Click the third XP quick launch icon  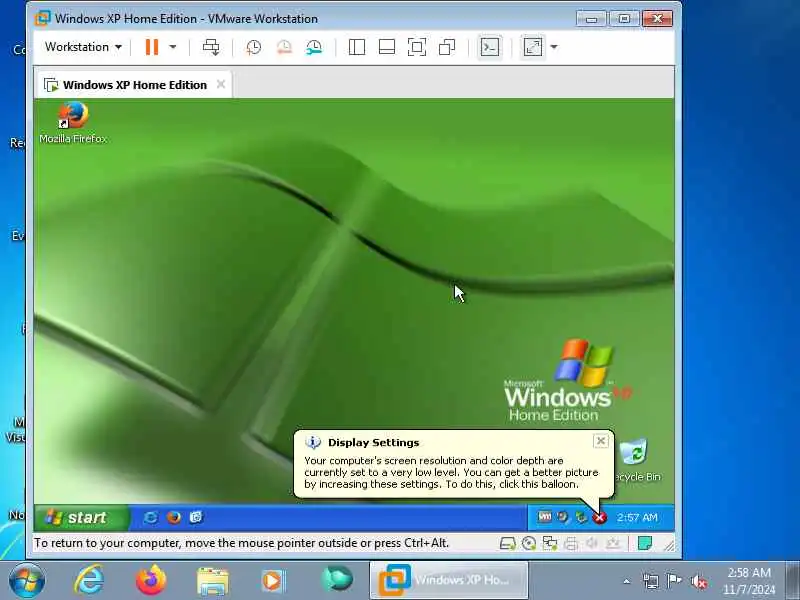pyautogui.click(x=196, y=517)
